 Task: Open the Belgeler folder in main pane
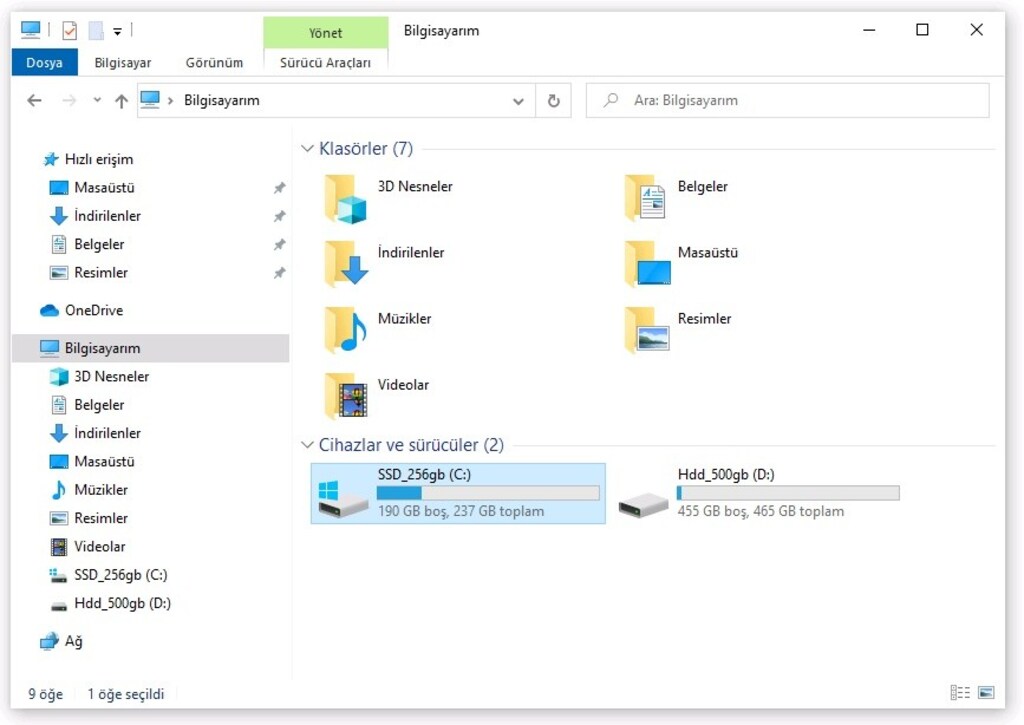click(x=645, y=198)
